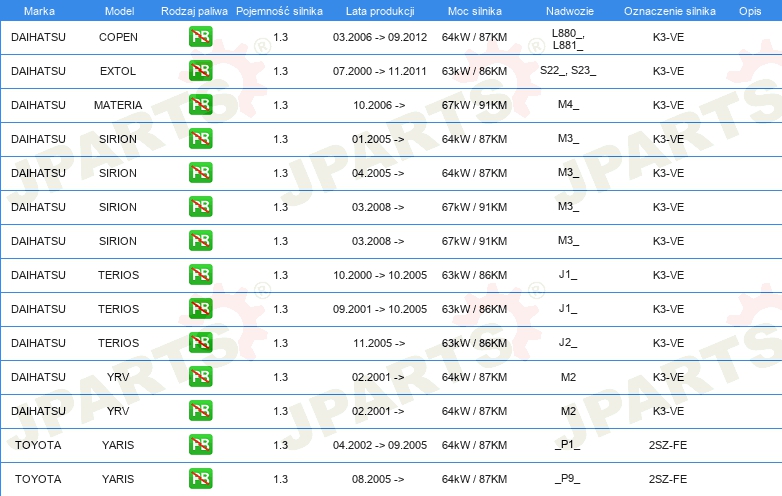Click TOYOTA in the 04.2002 YARIS row
The width and height of the screenshot is (782, 496).
coord(38,445)
